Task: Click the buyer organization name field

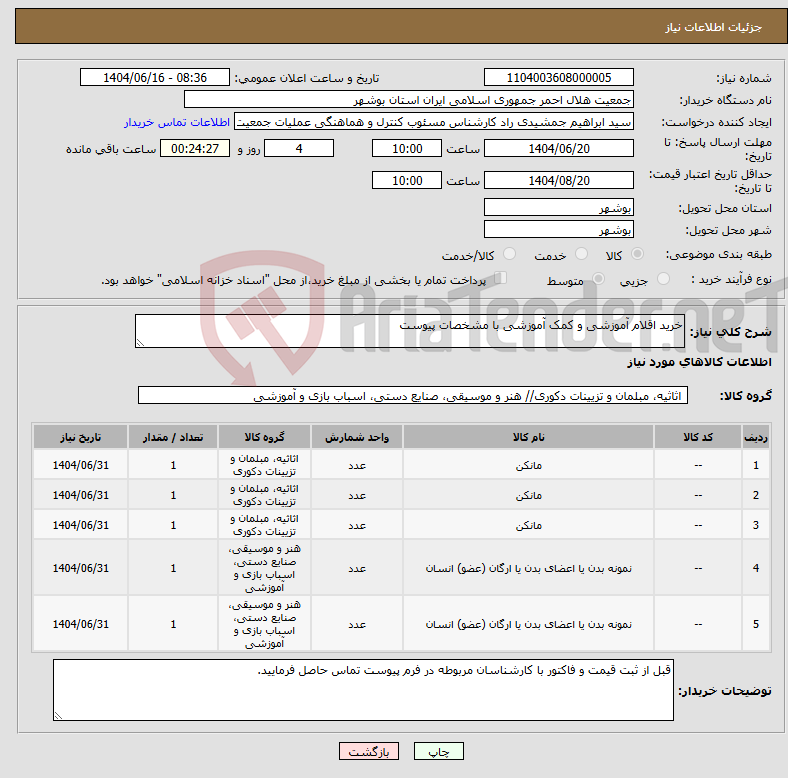Action: (409, 100)
